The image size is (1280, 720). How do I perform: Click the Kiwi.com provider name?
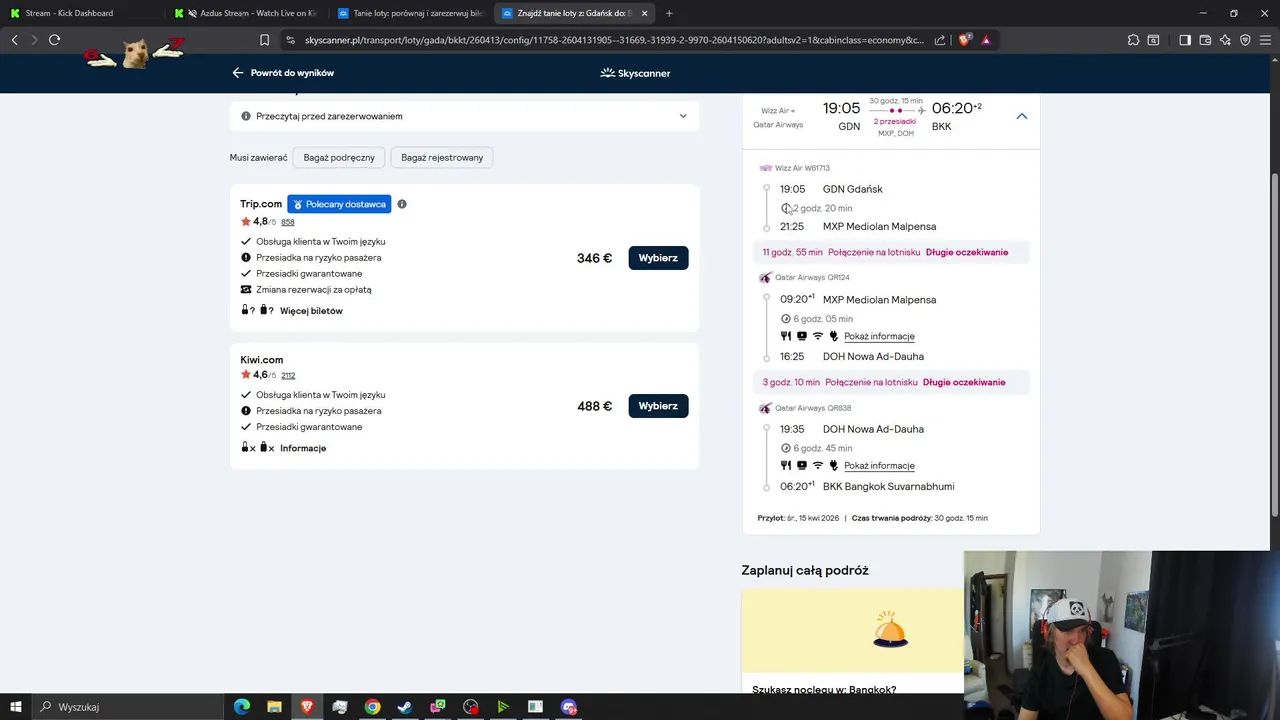pos(262,360)
